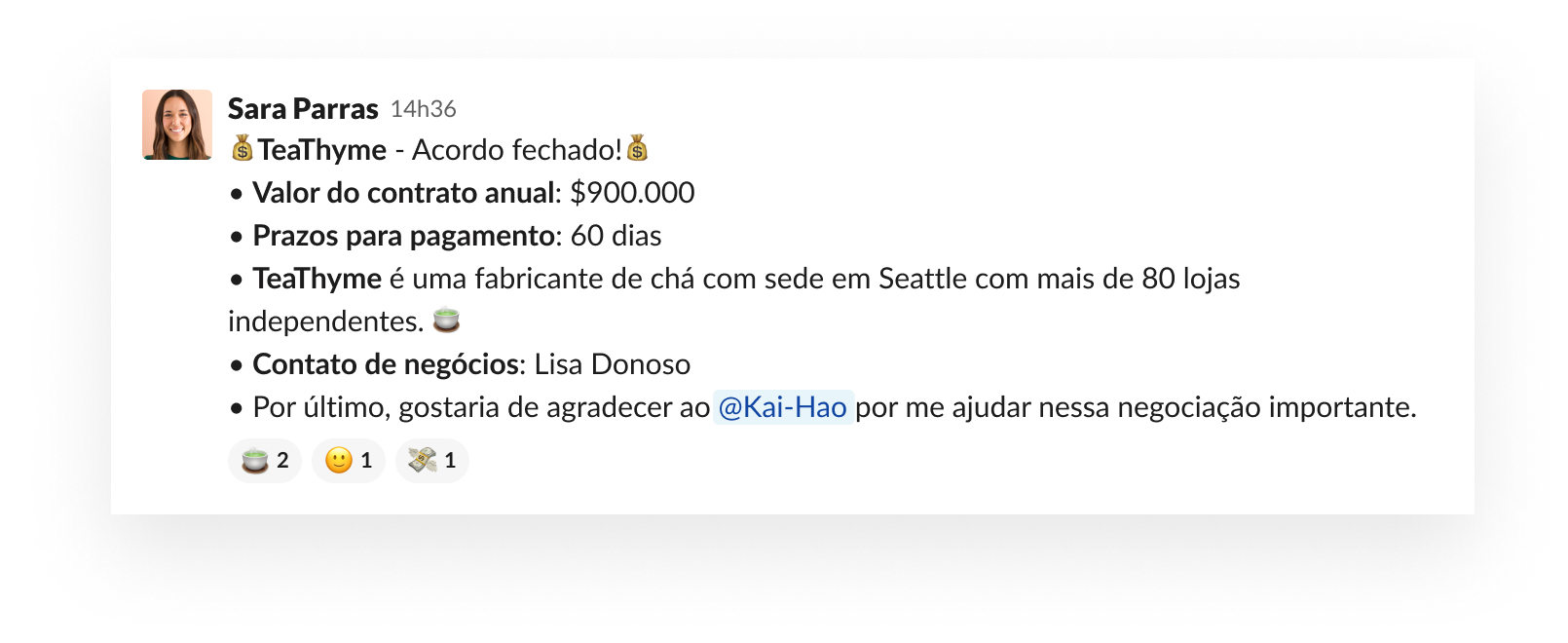Open the 14h36 message timestamp
Image resolution: width=1568 pixels, height=643 pixels.
[x=424, y=109]
